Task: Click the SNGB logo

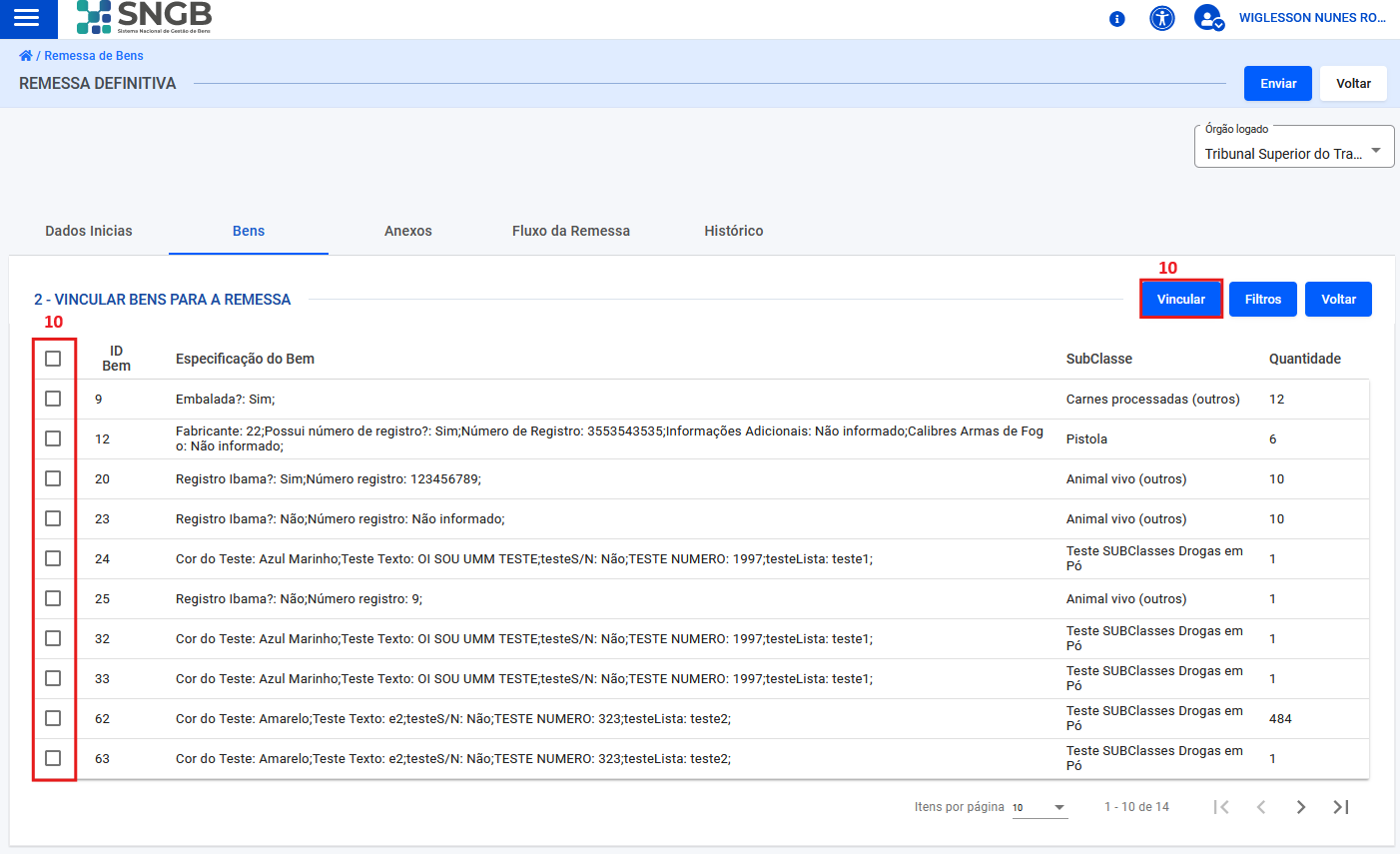Action: [145, 17]
